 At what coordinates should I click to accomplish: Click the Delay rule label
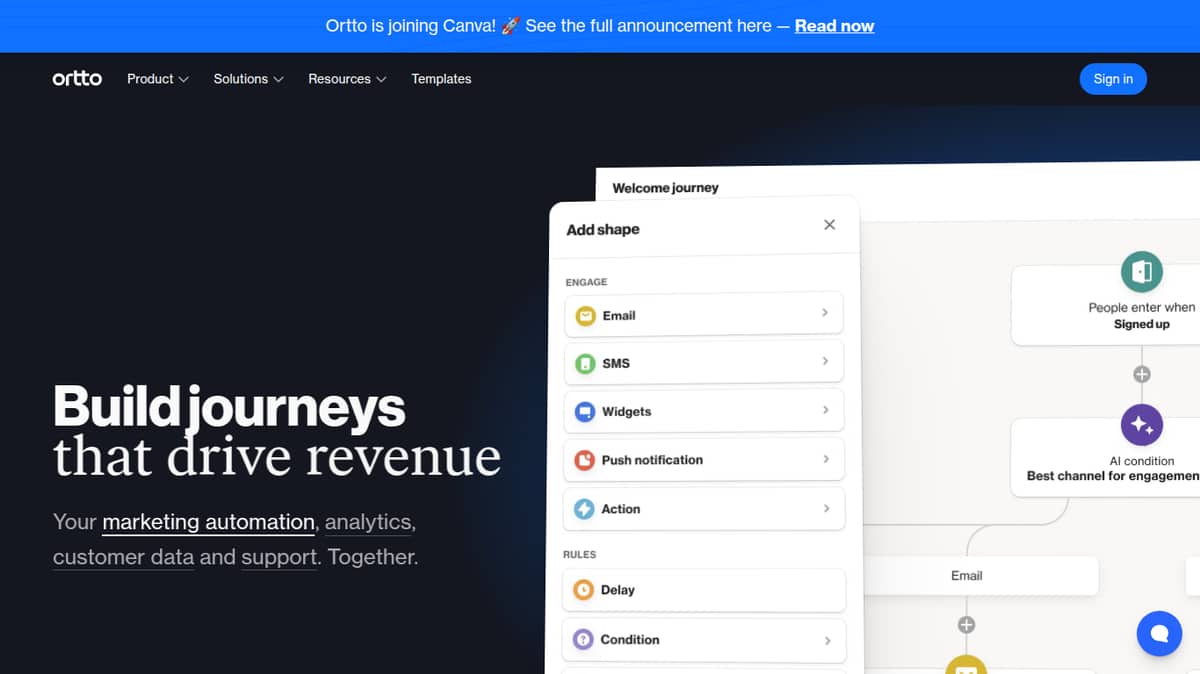618,590
